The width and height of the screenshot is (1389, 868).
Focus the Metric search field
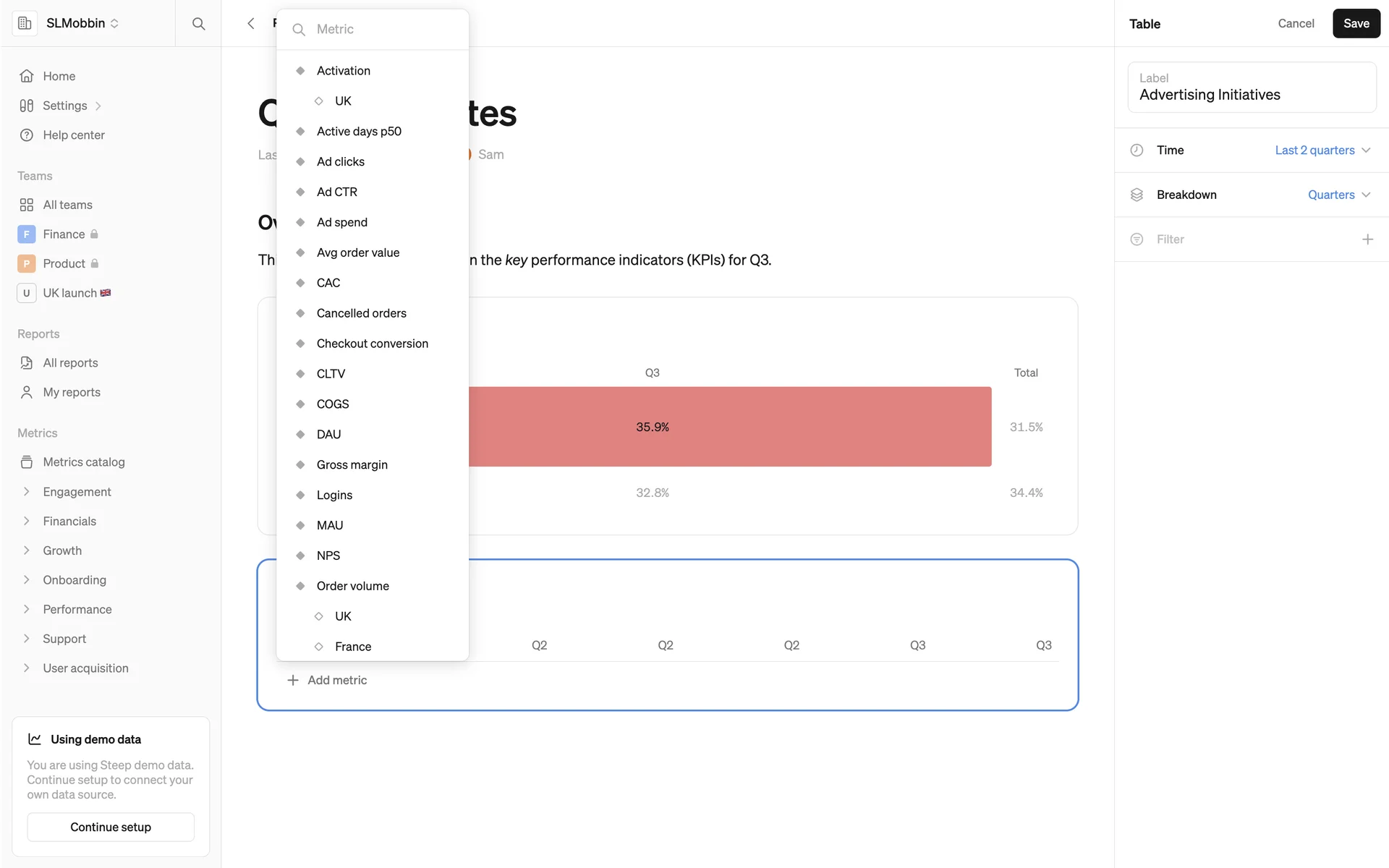[x=383, y=30]
